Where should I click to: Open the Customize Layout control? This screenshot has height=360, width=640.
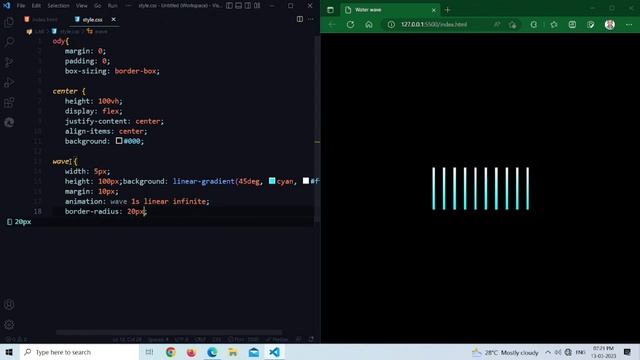coord(257,6)
